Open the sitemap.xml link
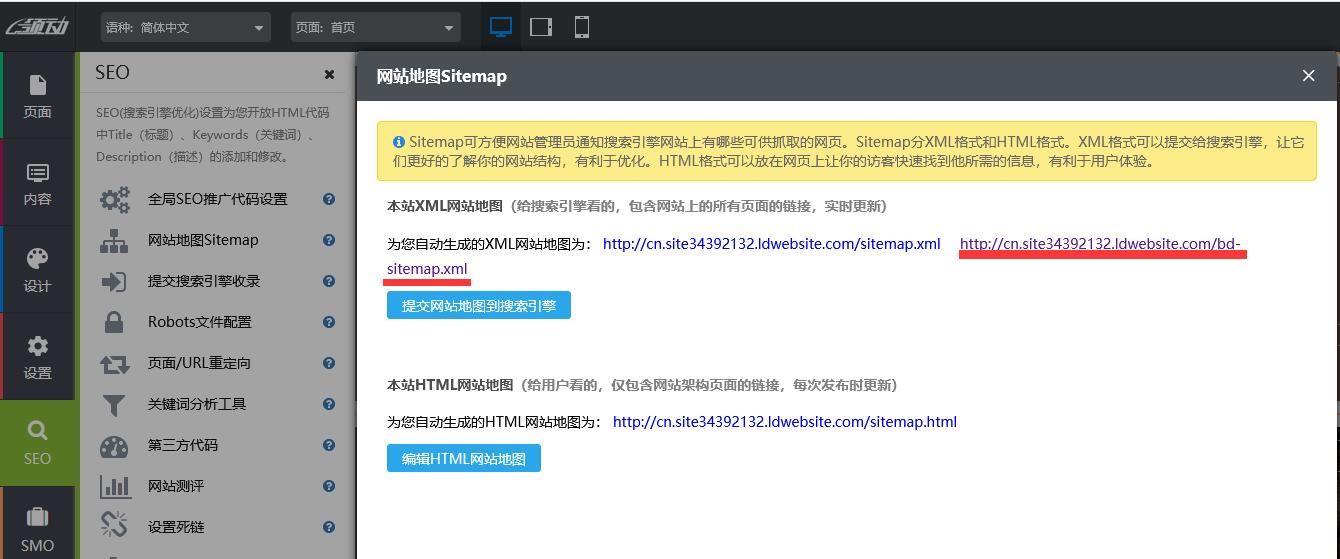Screen dimensions: 1340x559 771,244
